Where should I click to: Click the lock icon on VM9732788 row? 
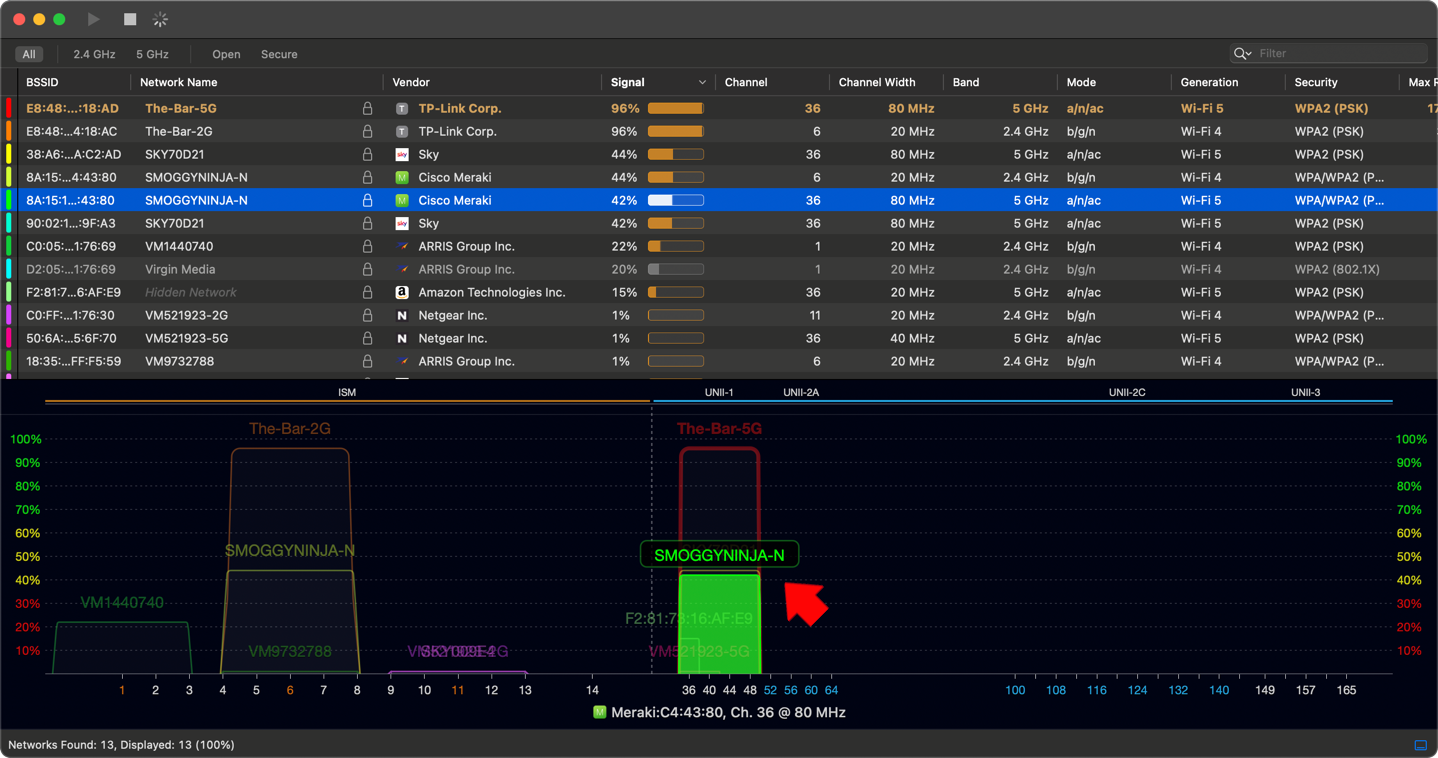click(x=367, y=361)
